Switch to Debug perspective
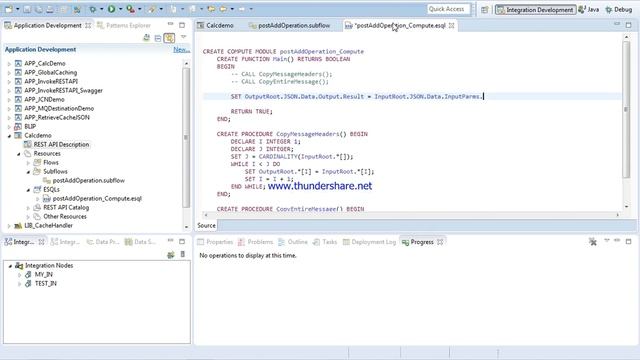This screenshot has height=360, width=640. click(x=619, y=9)
